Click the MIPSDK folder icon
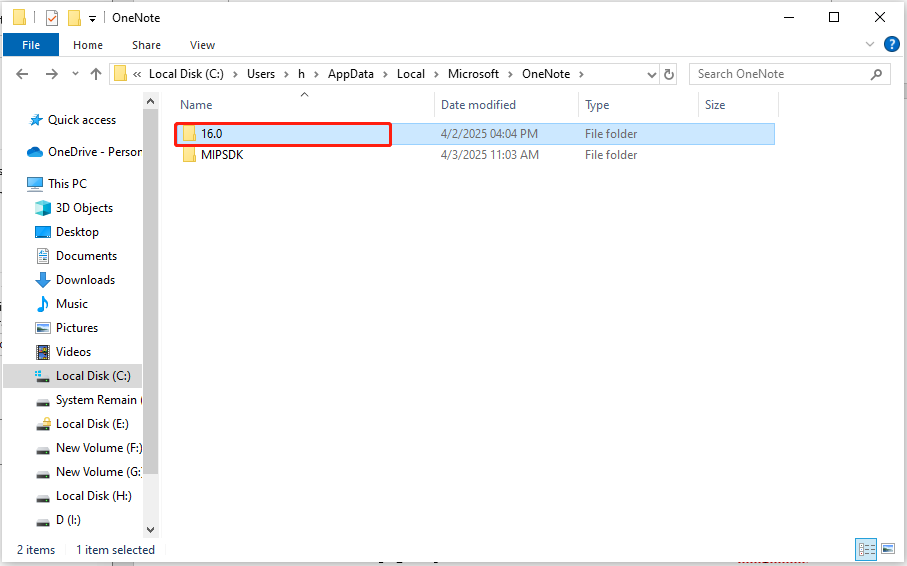The width and height of the screenshot is (907, 566). pos(189,155)
